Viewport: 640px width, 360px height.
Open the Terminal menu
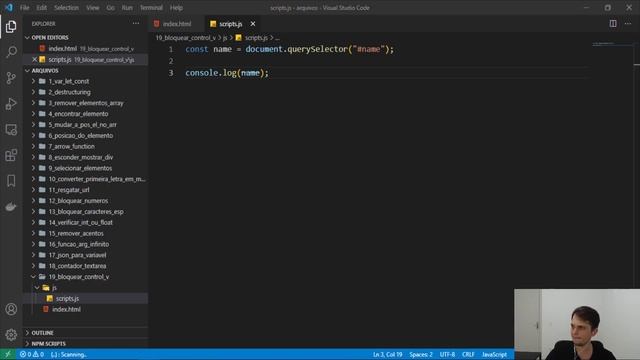[151, 8]
